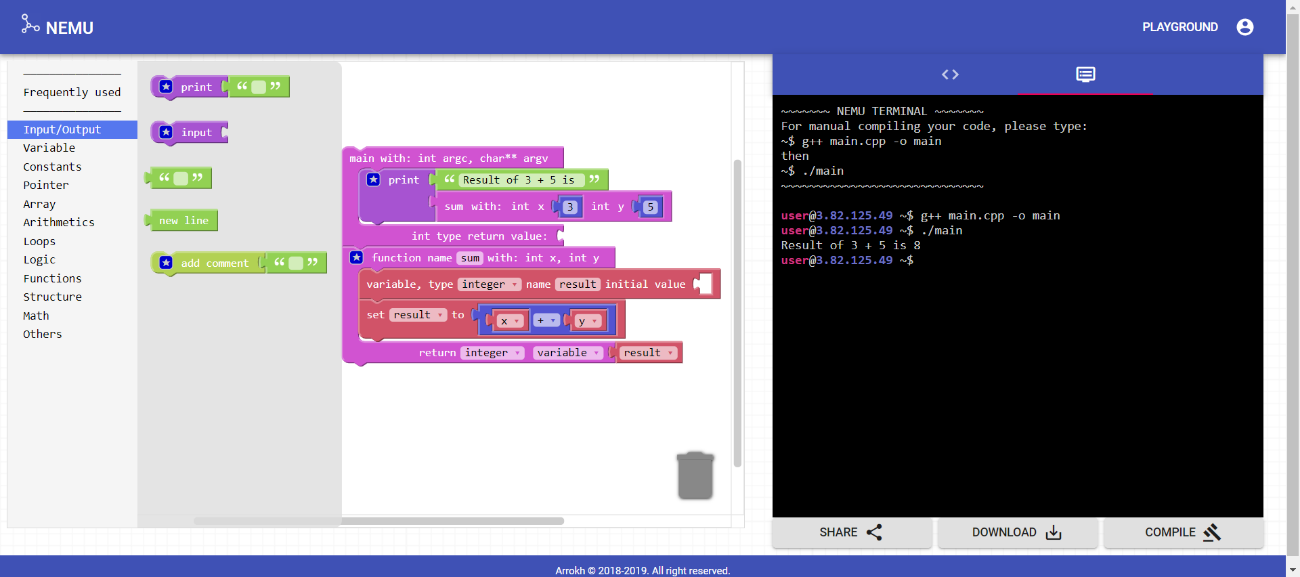This screenshot has width=1300, height=577.
Task: Click the NEMU title text in header
Action: click(x=70, y=27)
